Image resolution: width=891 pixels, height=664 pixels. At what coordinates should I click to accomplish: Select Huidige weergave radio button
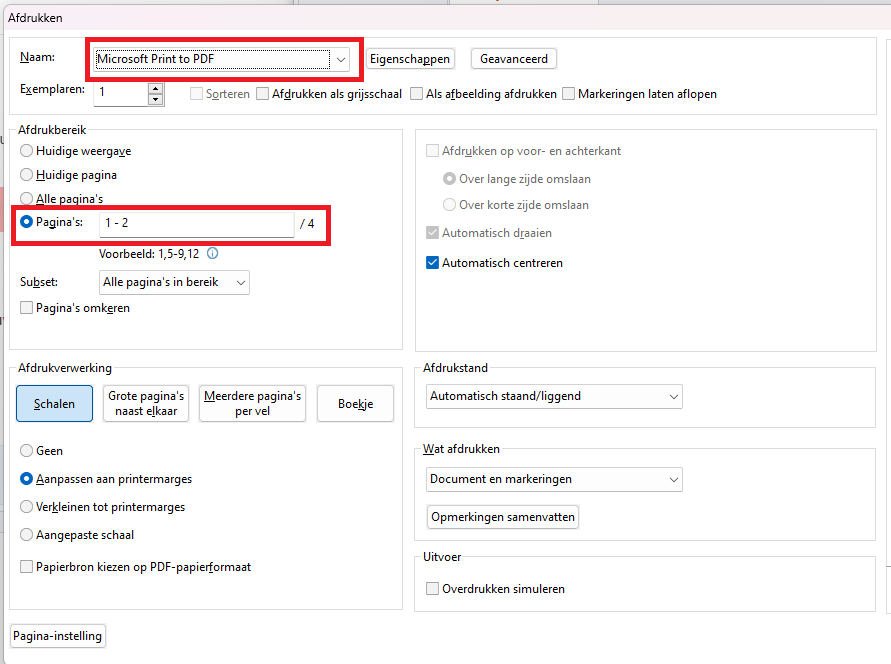tap(26, 151)
